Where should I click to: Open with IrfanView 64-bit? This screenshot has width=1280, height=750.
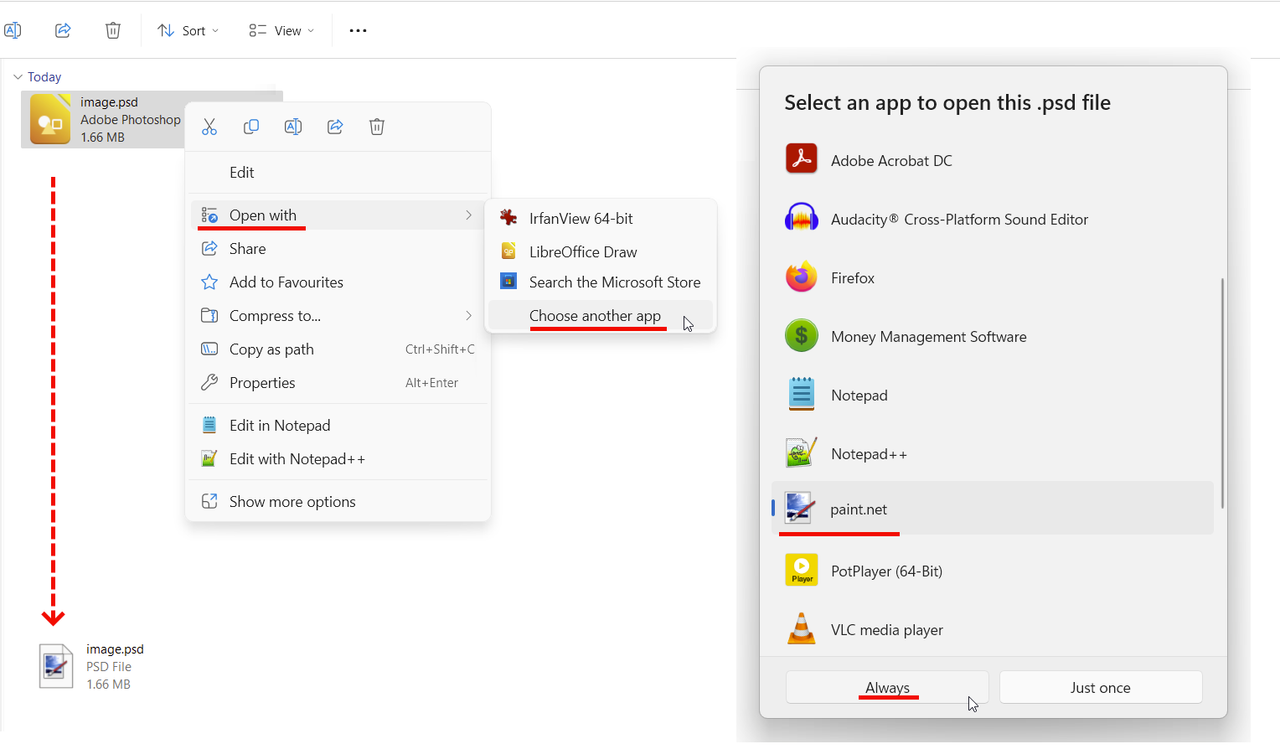600,218
